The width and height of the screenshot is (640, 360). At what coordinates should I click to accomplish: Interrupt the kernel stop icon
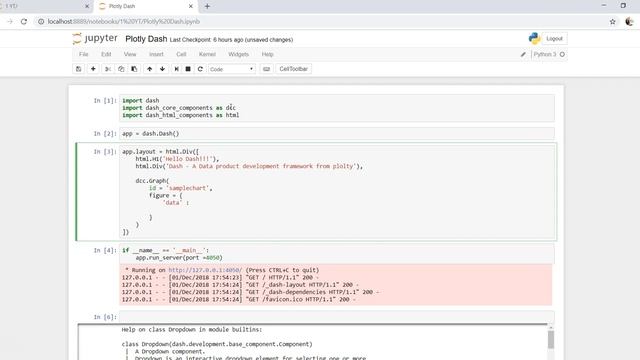188,69
